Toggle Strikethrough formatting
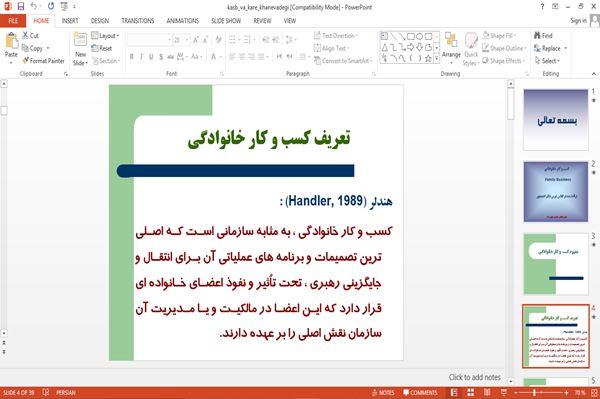 coord(170,57)
